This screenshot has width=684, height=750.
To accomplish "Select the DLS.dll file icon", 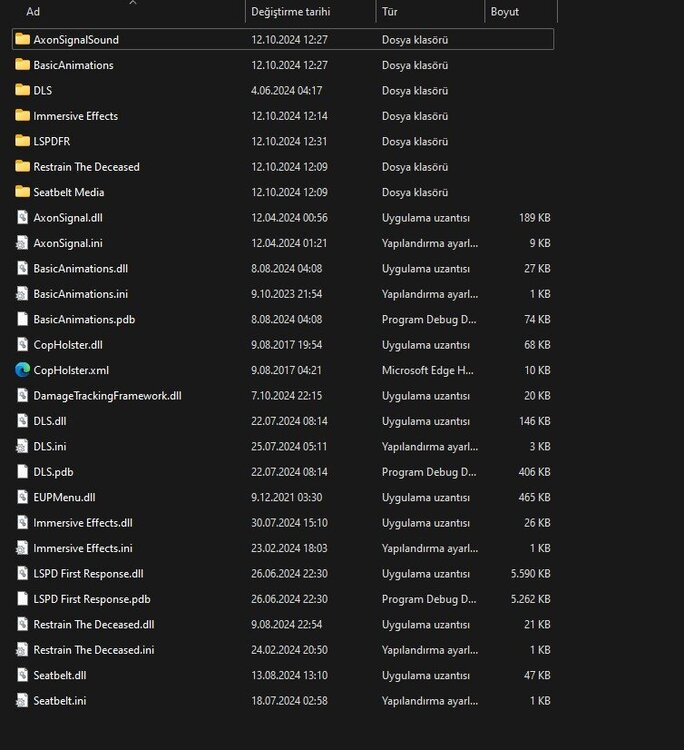I will 22,420.
